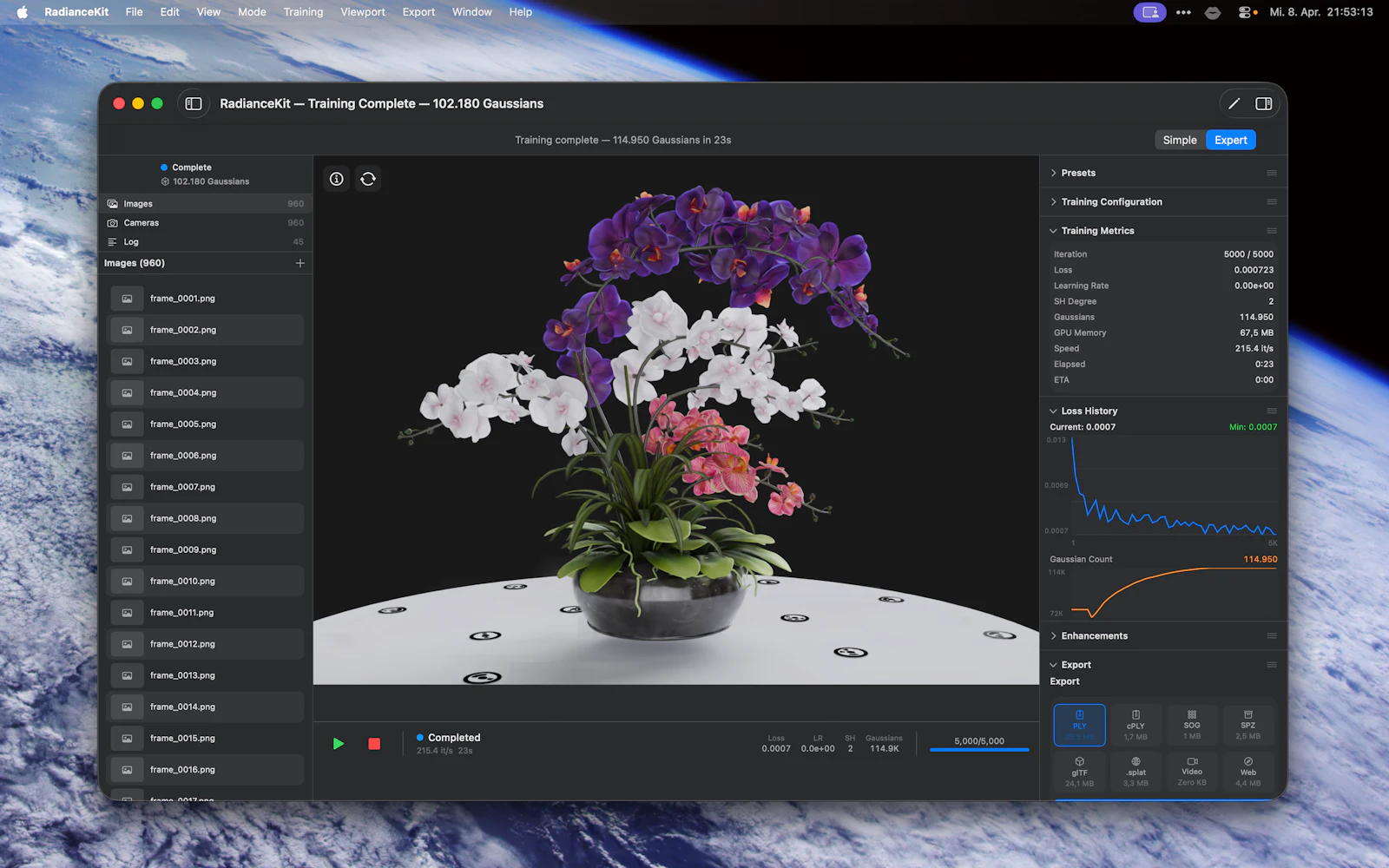The width and height of the screenshot is (1389, 868).
Task: Start training with the green play button
Action: [339, 744]
